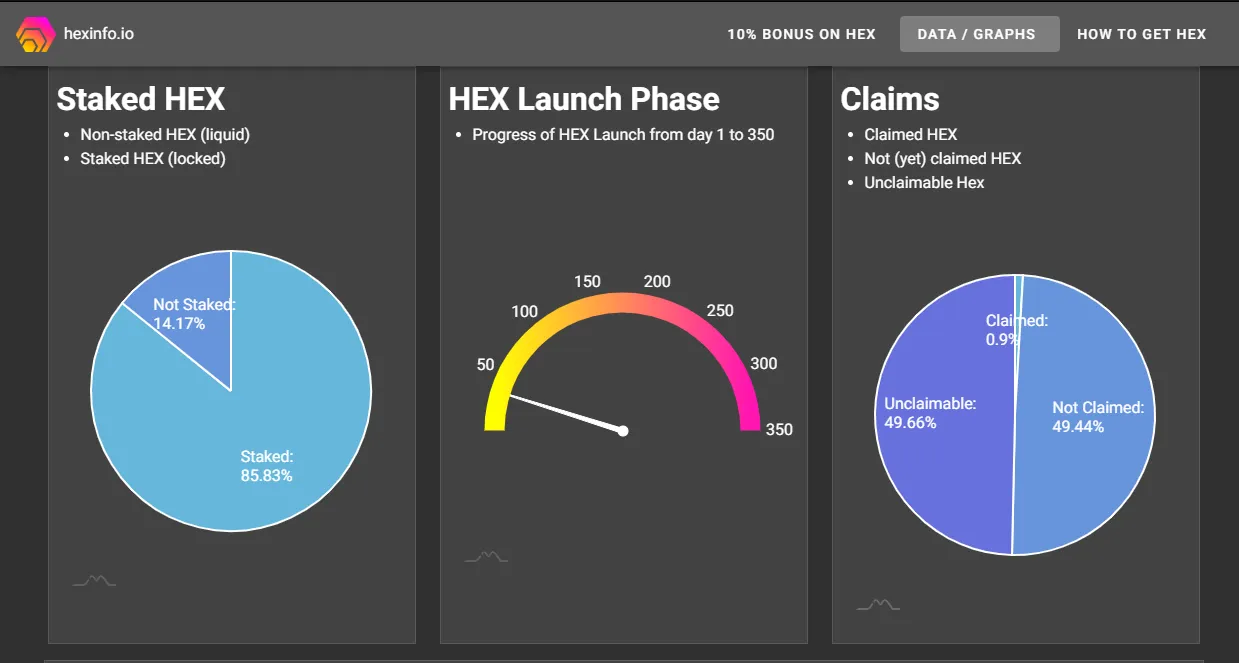Click the chart icon under HEX Launch gauge
The height and width of the screenshot is (663, 1239).
click(486, 556)
